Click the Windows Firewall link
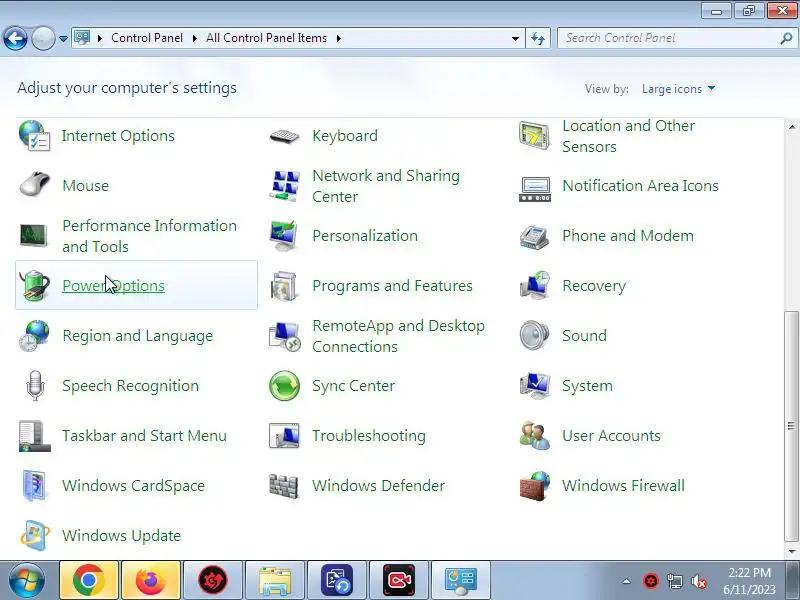Viewport: 800px width, 600px height. point(623,486)
